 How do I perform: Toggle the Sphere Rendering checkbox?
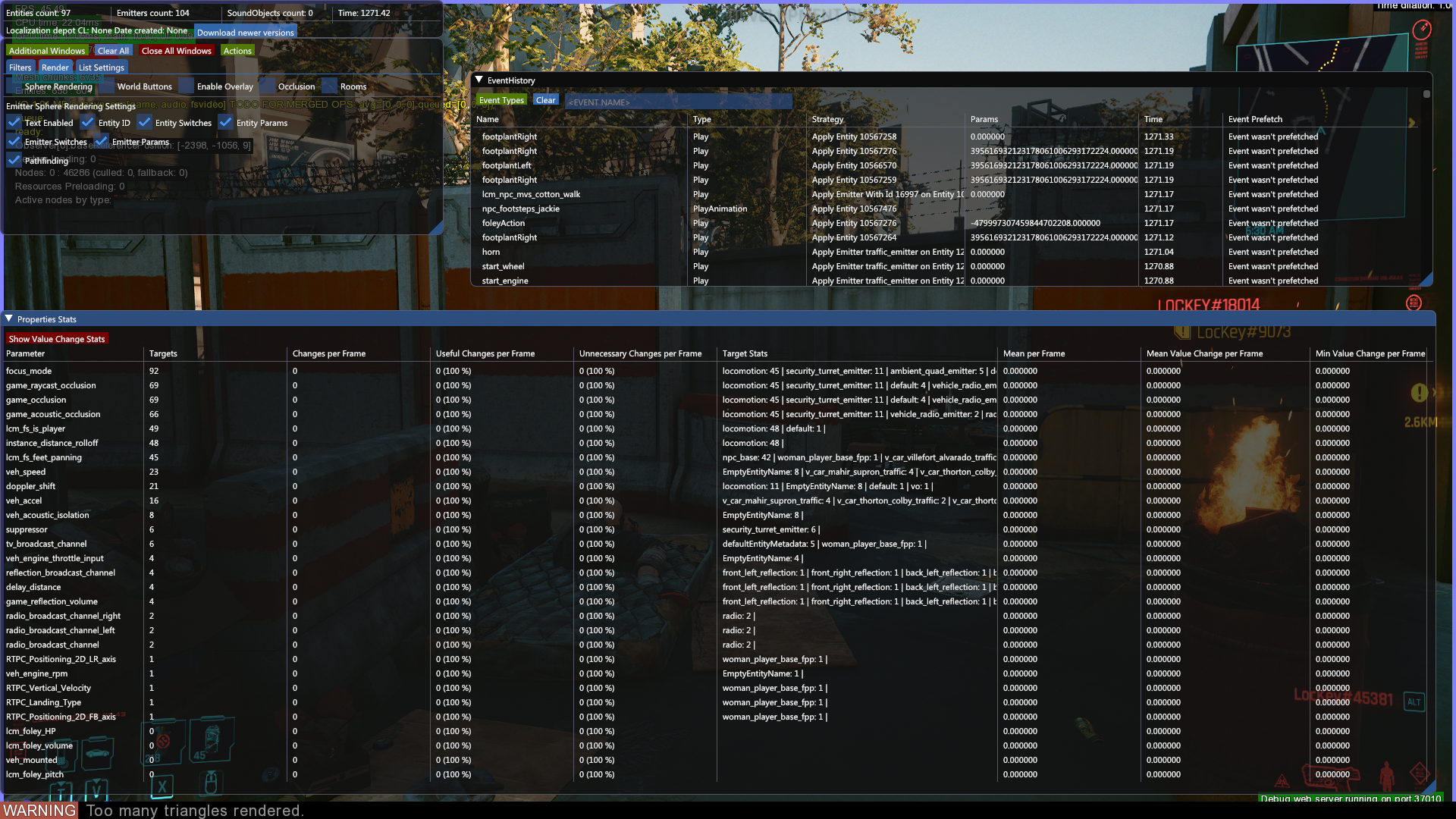[x=14, y=86]
